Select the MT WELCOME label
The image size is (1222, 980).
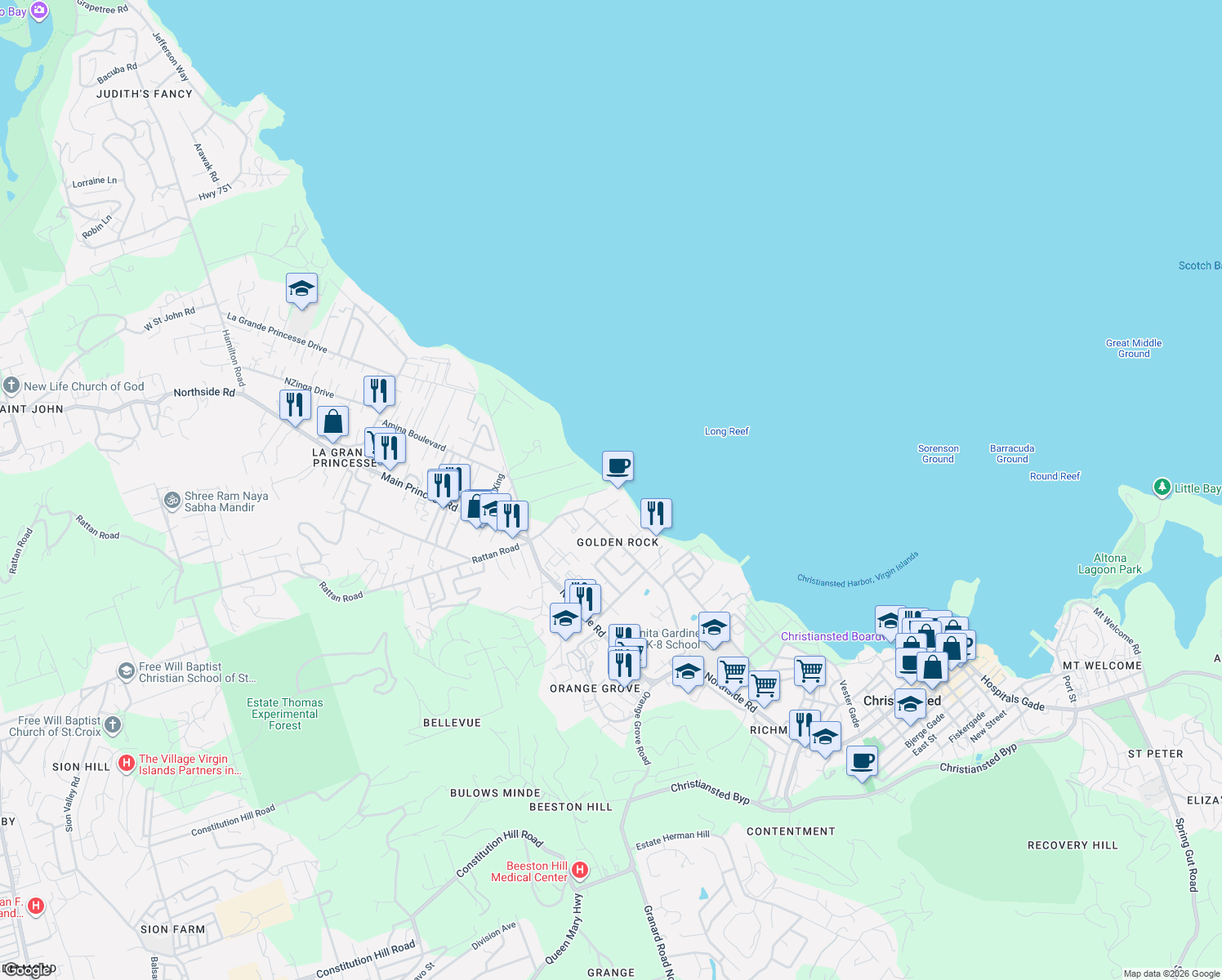(1102, 666)
